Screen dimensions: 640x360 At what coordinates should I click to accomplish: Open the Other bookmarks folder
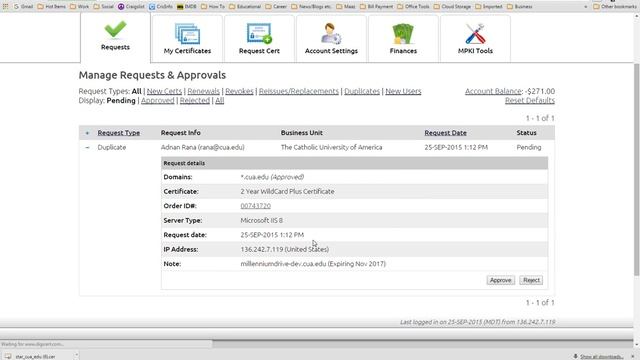point(615,7)
